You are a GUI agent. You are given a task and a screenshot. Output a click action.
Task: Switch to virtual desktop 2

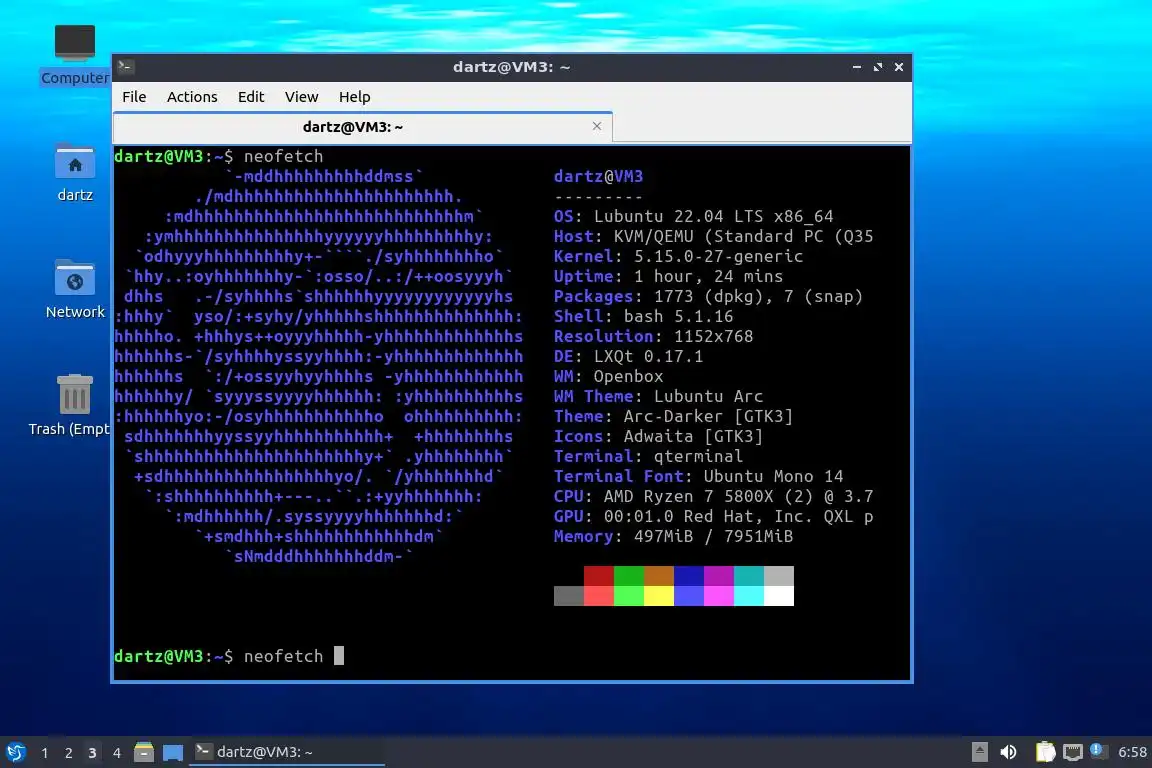tap(68, 753)
